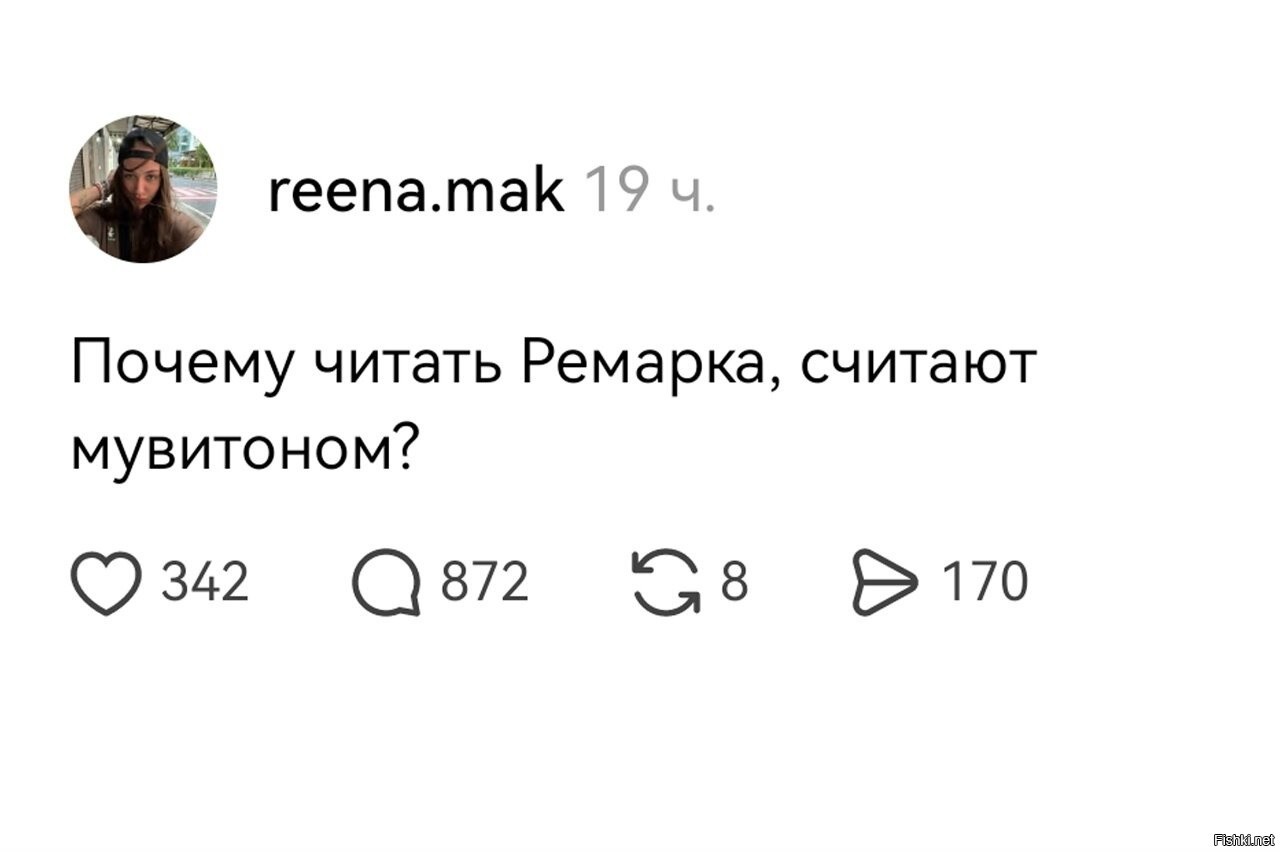Like the post with the heart icon
The width and height of the screenshot is (1280, 852).
105,583
